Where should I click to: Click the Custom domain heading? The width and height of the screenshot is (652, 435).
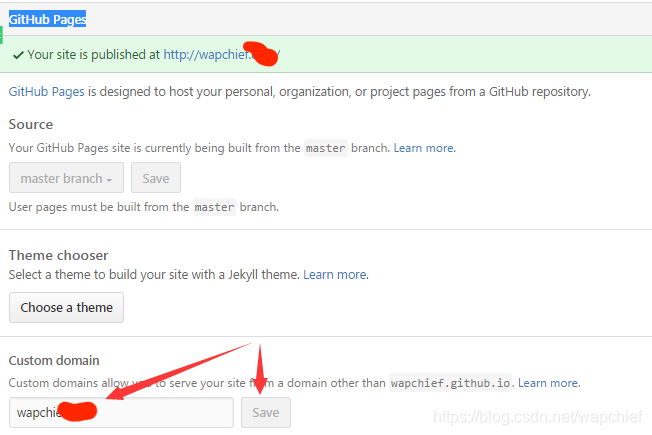click(x=54, y=360)
